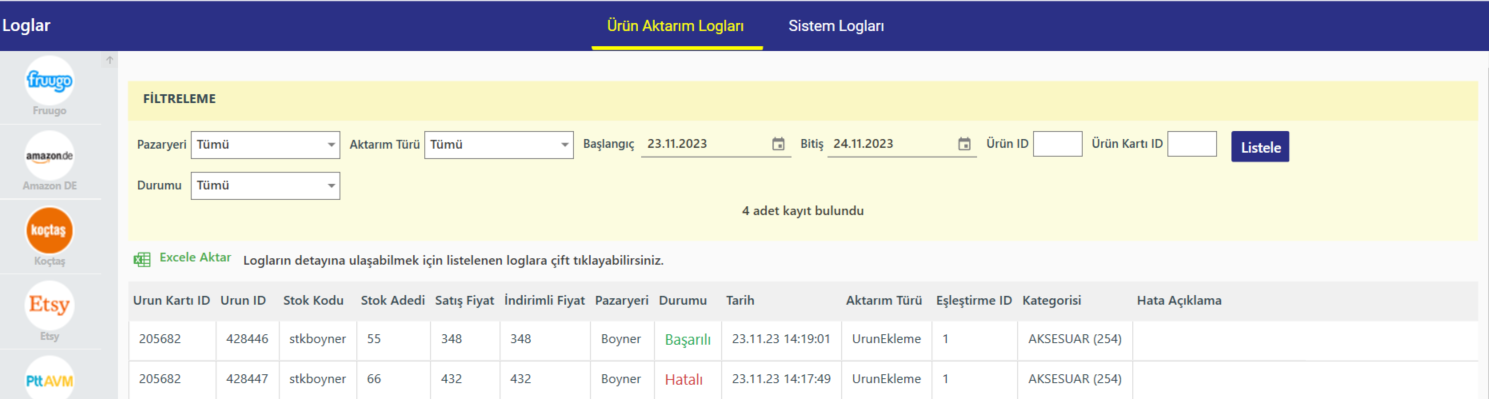
Task: Click the Stok Adedi column header
Action: [393, 300]
